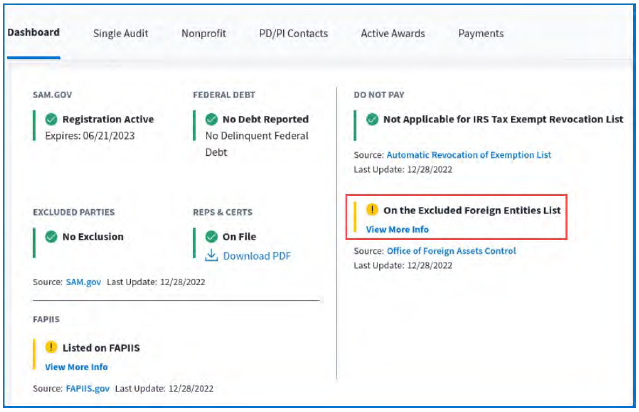The width and height of the screenshot is (639, 412).
Task: Click the Listed on FAPIIS warning icon
Action: 51,347
